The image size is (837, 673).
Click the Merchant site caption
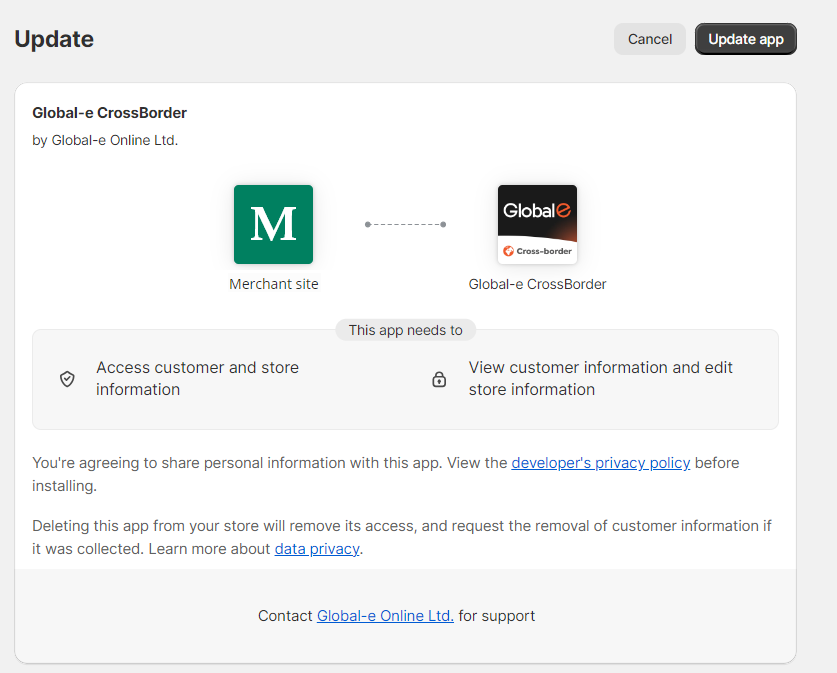pyautogui.click(x=273, y=284)
